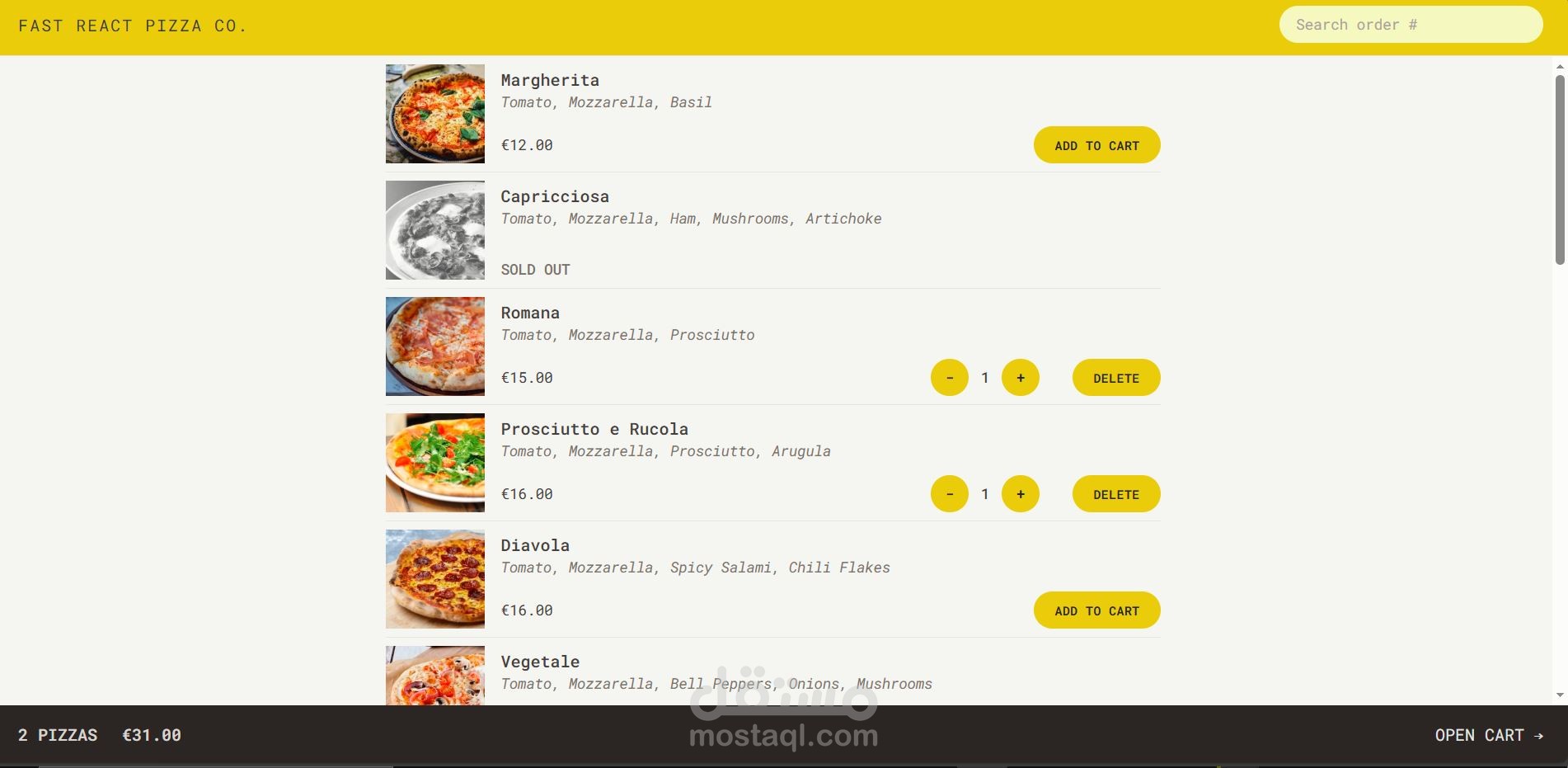Click the Vegetale pizza image
The image size is (1568, 768).
435,676
